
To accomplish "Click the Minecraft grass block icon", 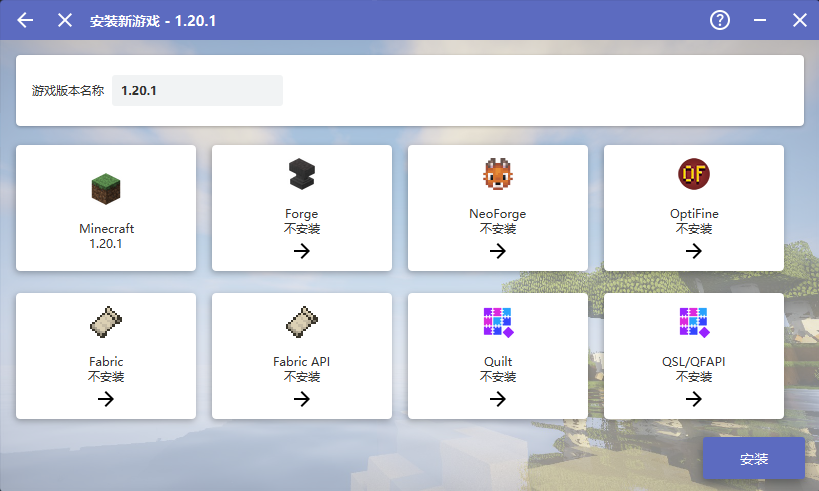I will coord(106,189).
